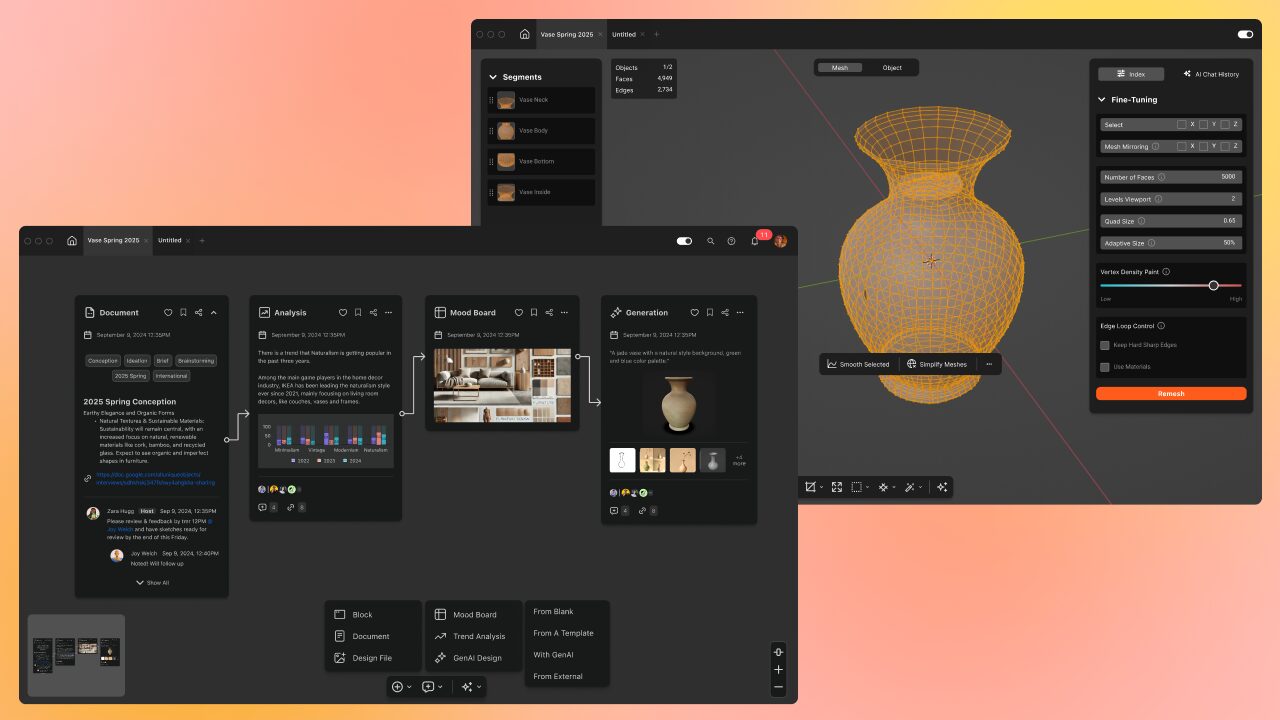Switch to the Untitled tab in front window
Screen dimensions: 1280x720
170,241
